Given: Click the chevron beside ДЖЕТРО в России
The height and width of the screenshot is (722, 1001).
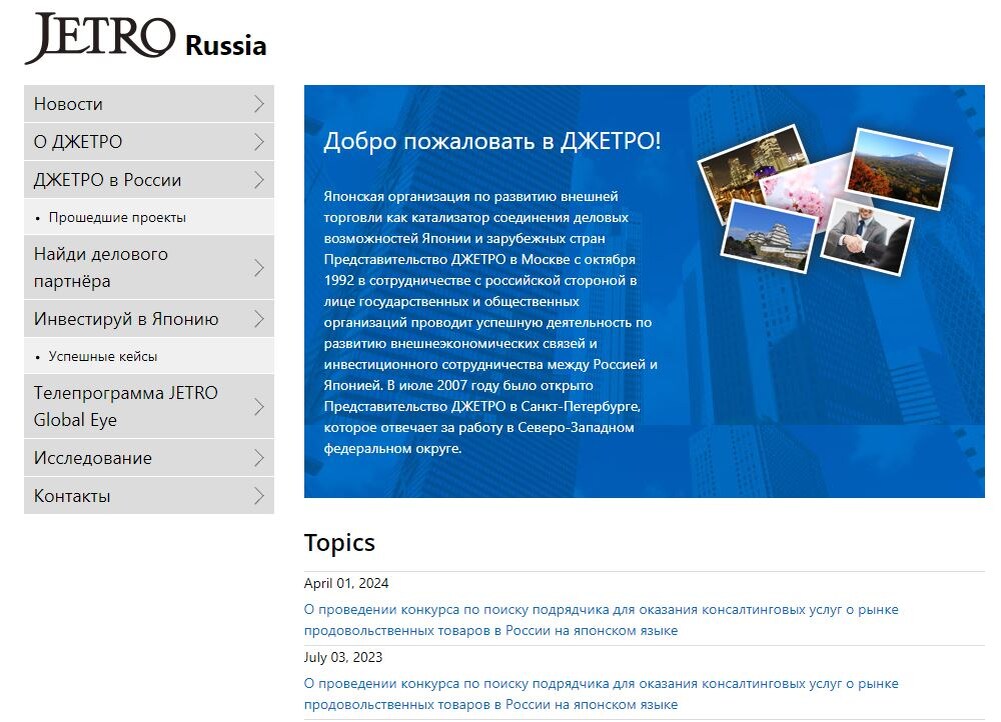Looking at the screenshot, I should [x=259, y=179].
